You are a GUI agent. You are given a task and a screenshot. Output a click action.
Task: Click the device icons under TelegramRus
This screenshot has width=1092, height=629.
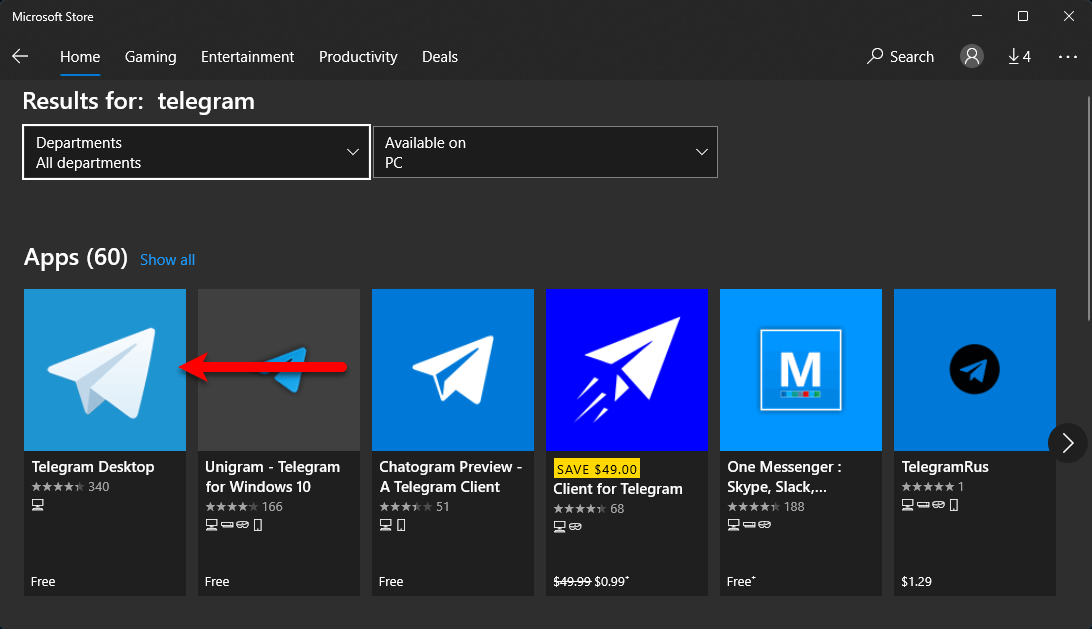click(930, 505)
